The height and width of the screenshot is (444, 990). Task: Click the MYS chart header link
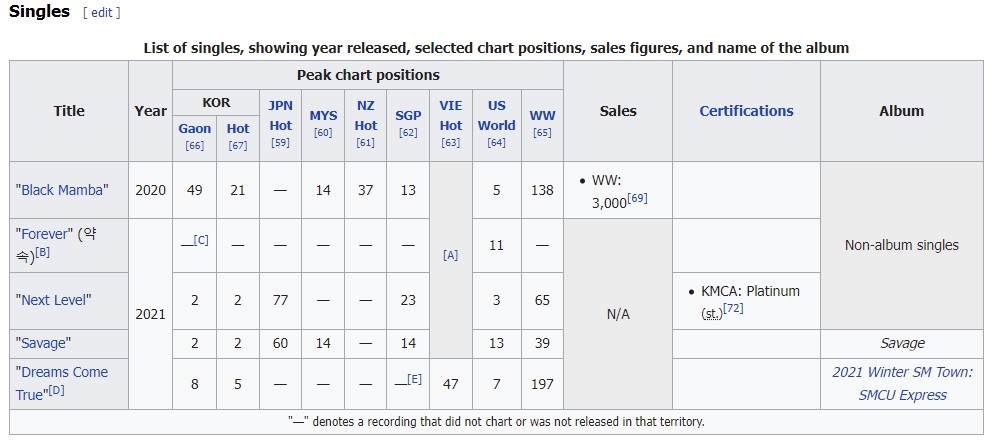(x=323, y=116)
